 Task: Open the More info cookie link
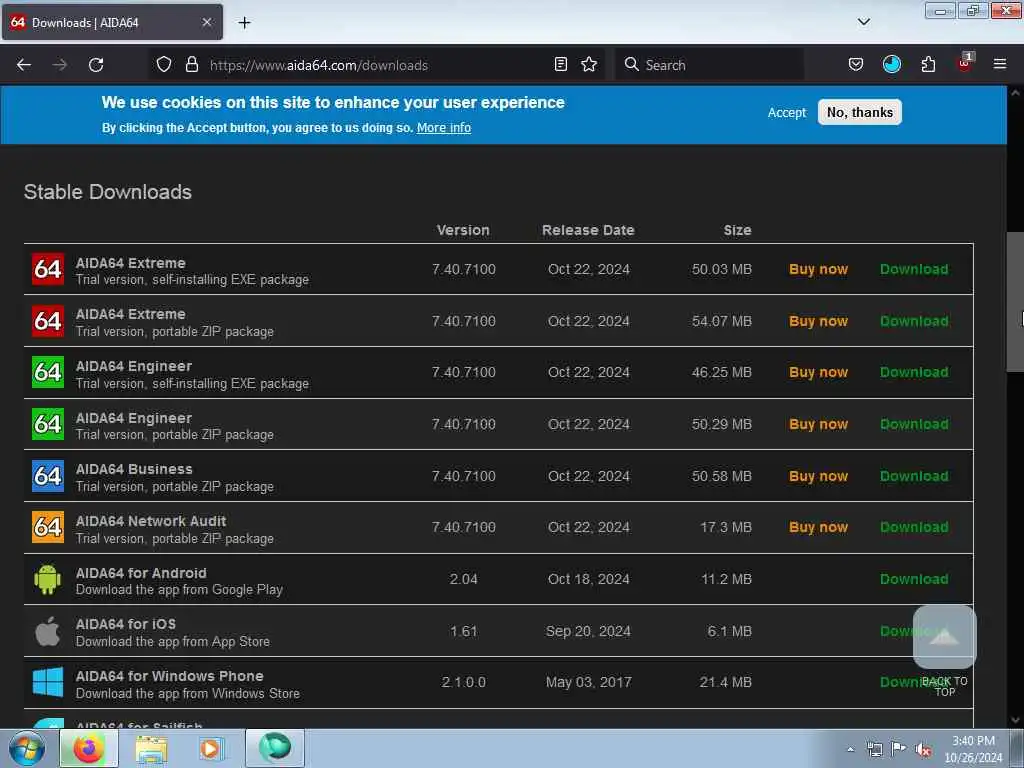coord(443,128)
